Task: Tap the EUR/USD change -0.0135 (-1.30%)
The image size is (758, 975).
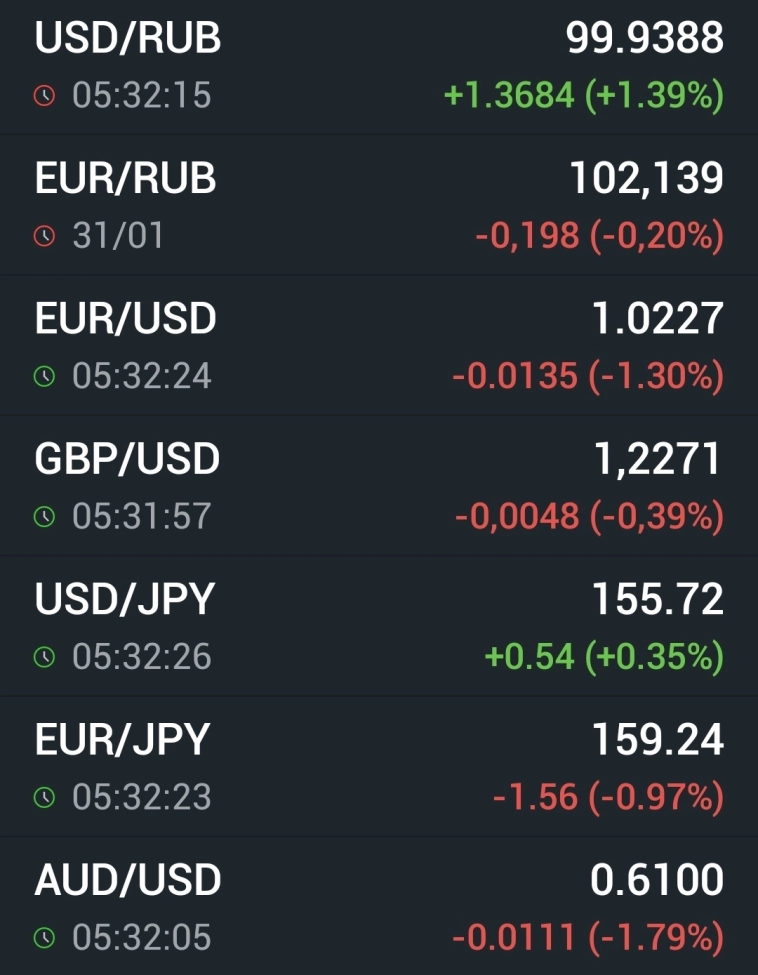Action: (587, 377)
